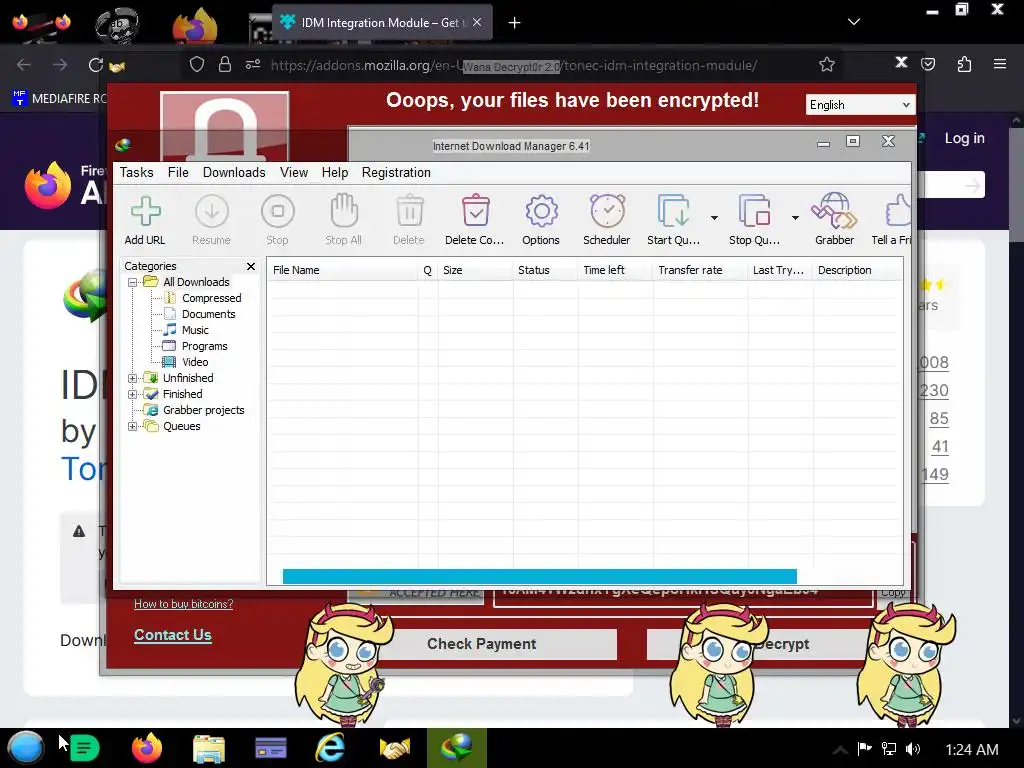1024x768 pixels.
Task: Open the Help menu
Action: 335,172
